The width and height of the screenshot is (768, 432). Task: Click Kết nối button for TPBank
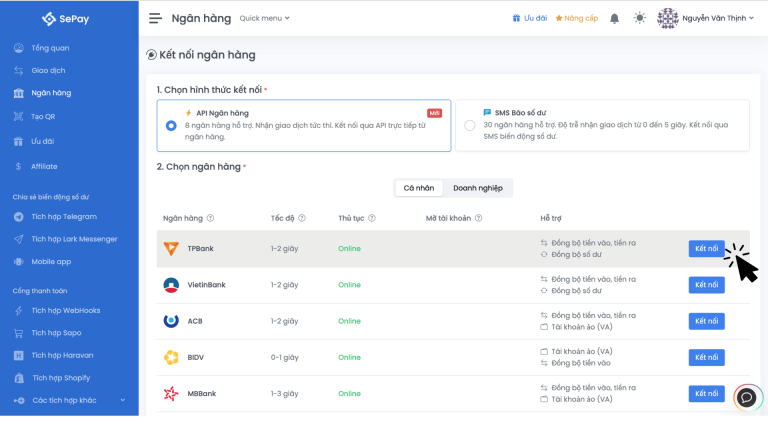tap(706, 249)
